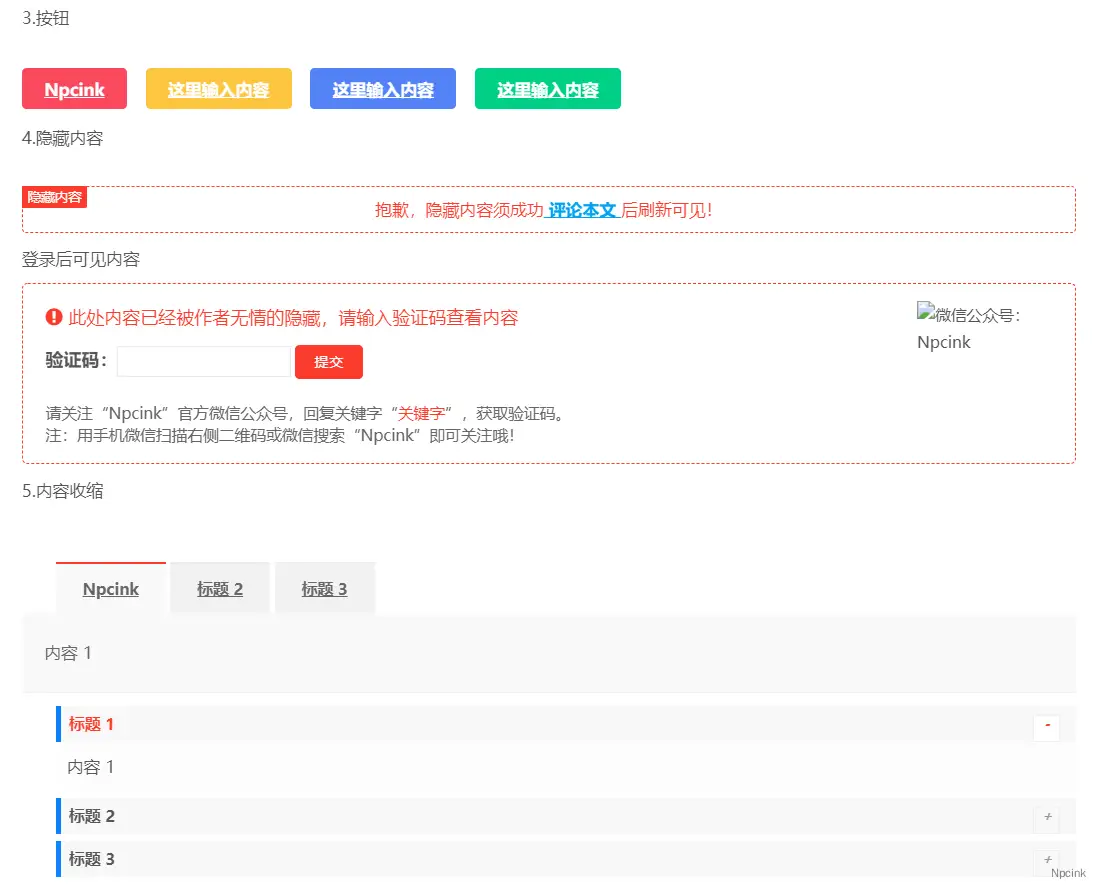Image resolution: width=1096 pixels, height=889 pixels.
Task: Switch to the Npcink tab
Action: [110, 589]
